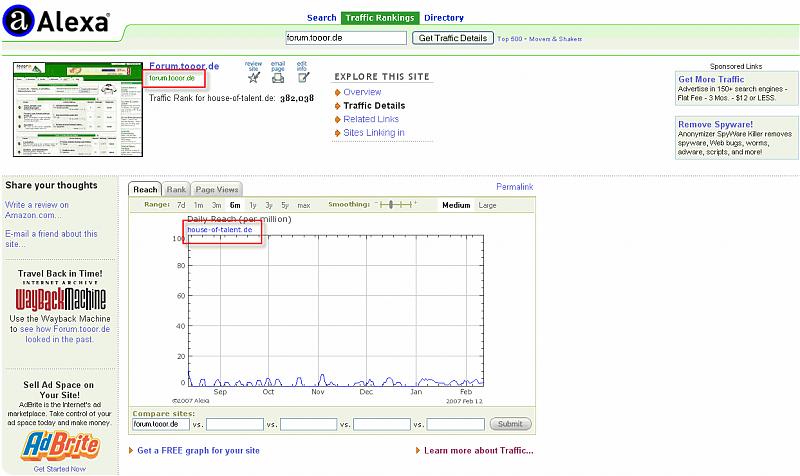Open the Search menu item
Viewport: 800px width, 476px height.
321,18
